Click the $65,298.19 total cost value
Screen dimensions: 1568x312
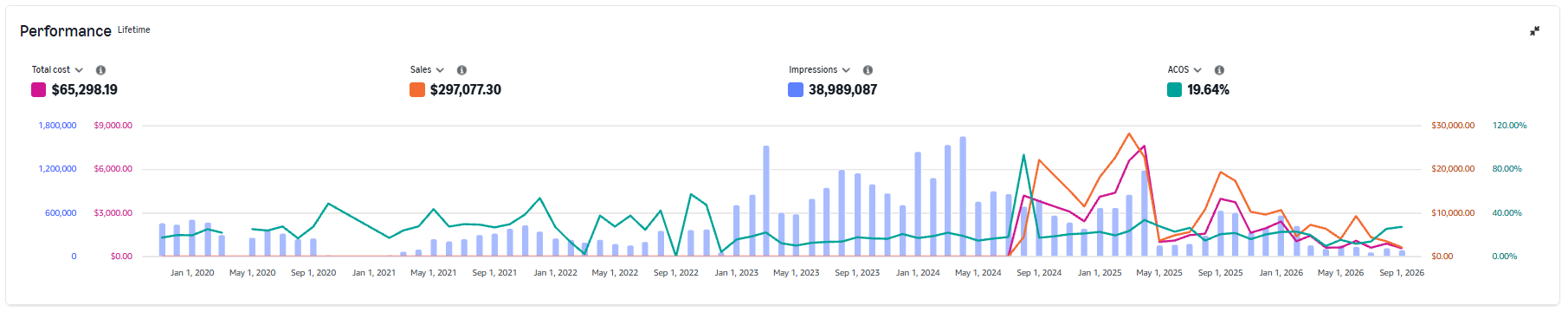pos(85,89)
